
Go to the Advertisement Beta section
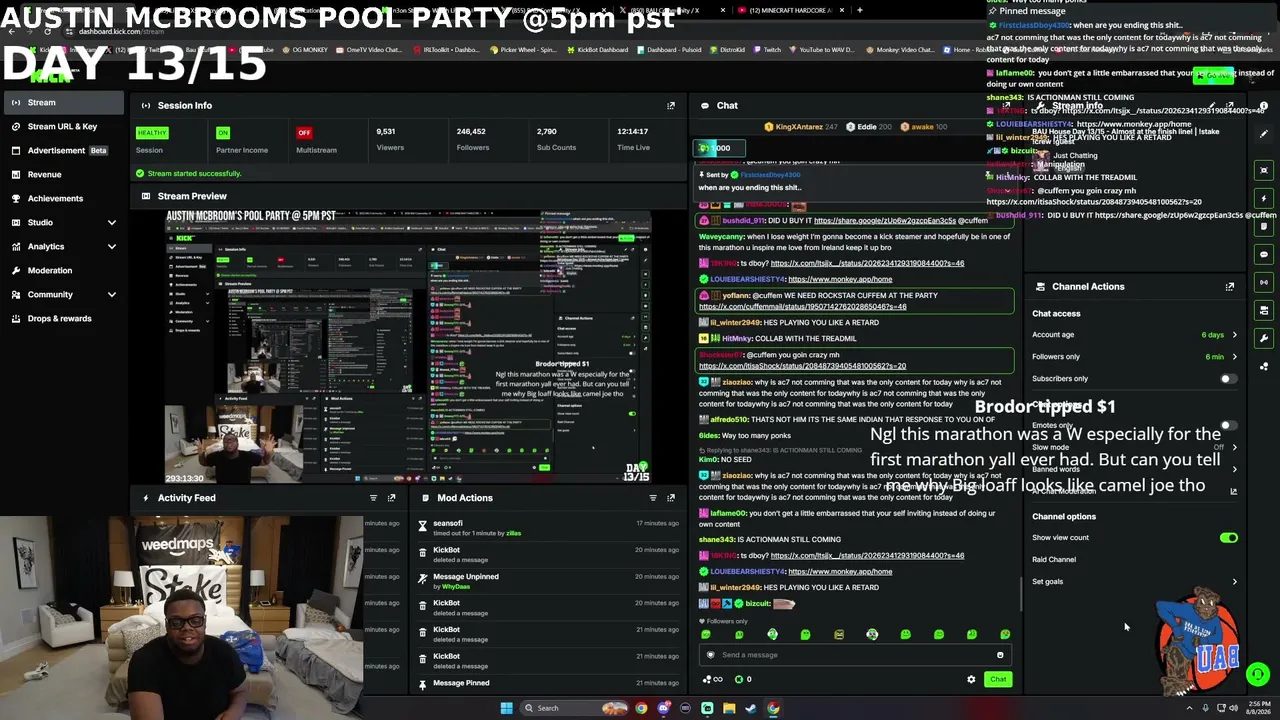tap(62, 150)
